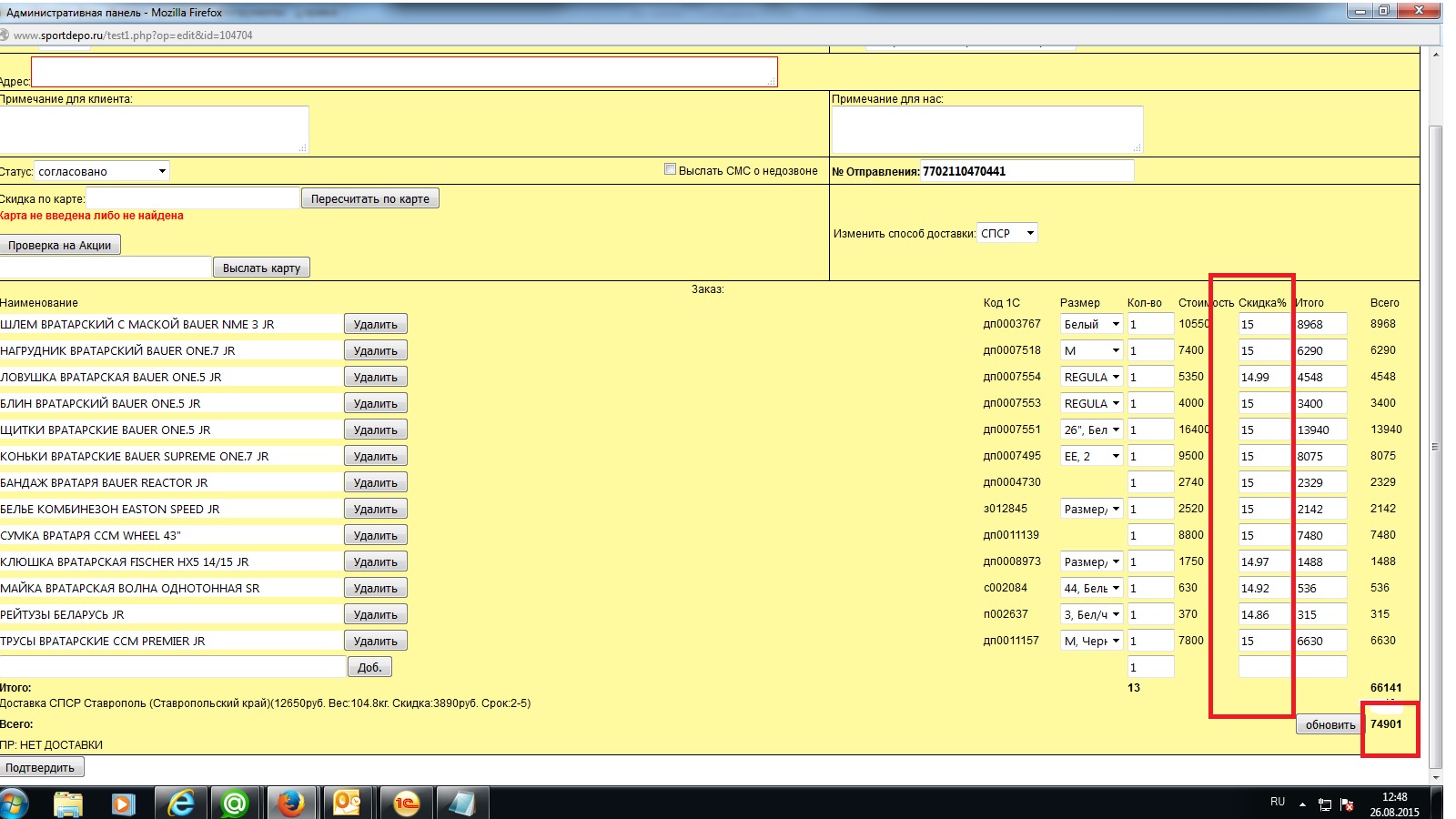Click the new item name input field
This screenshot has width=1456, height=819.
point(172,667)
